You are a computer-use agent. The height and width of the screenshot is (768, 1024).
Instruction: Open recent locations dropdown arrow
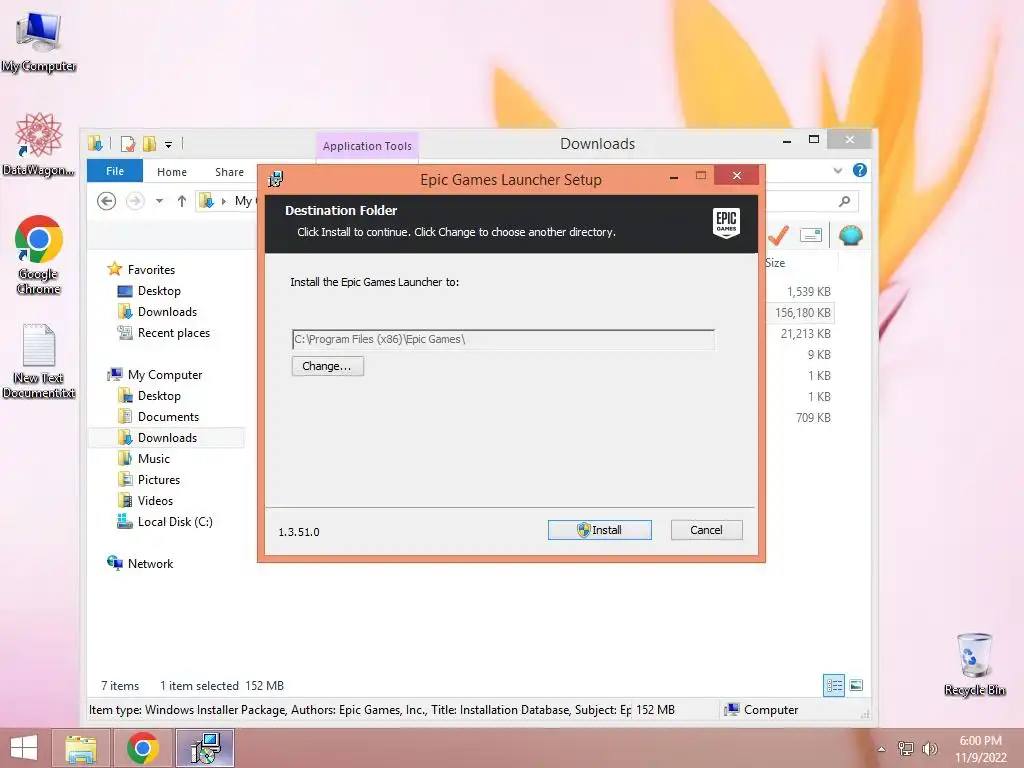[x=159, y=201]
